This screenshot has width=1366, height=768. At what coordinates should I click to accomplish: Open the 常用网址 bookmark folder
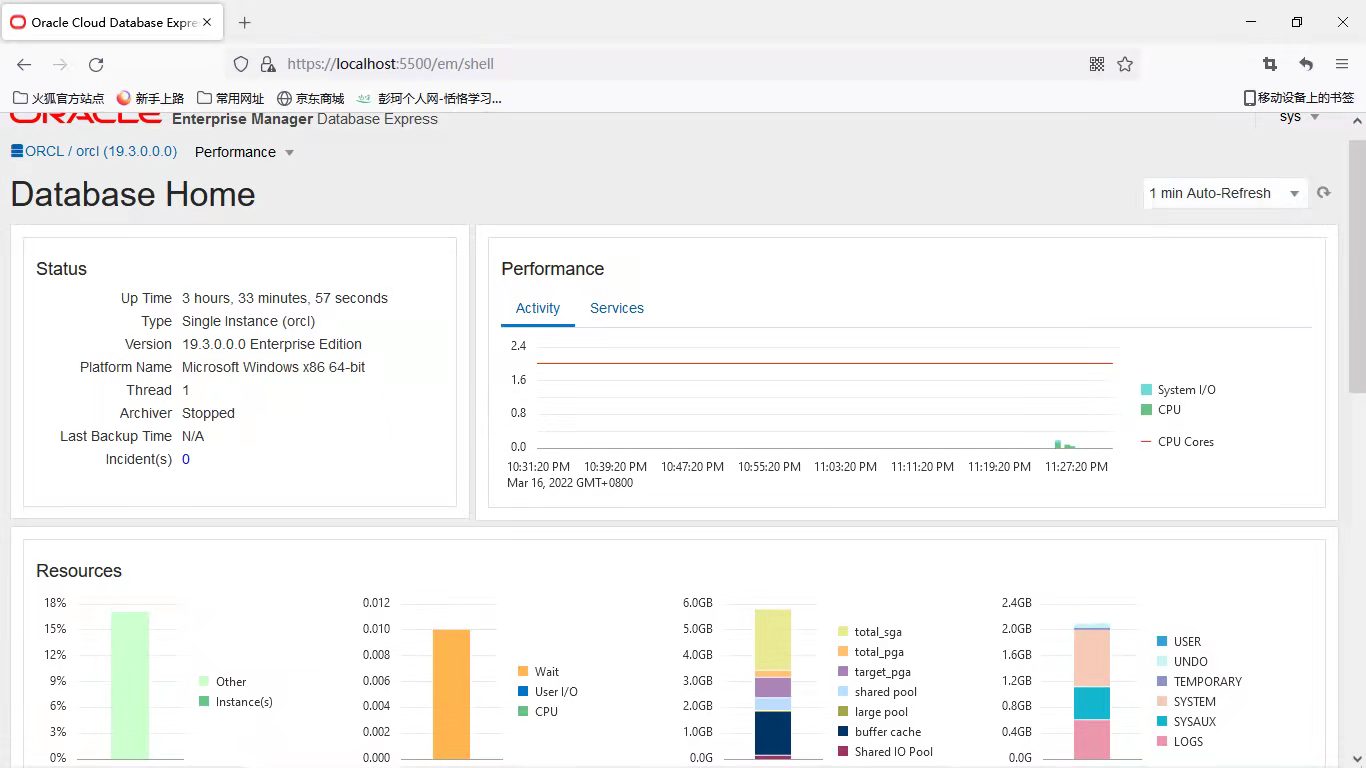(x=231, y=98)
